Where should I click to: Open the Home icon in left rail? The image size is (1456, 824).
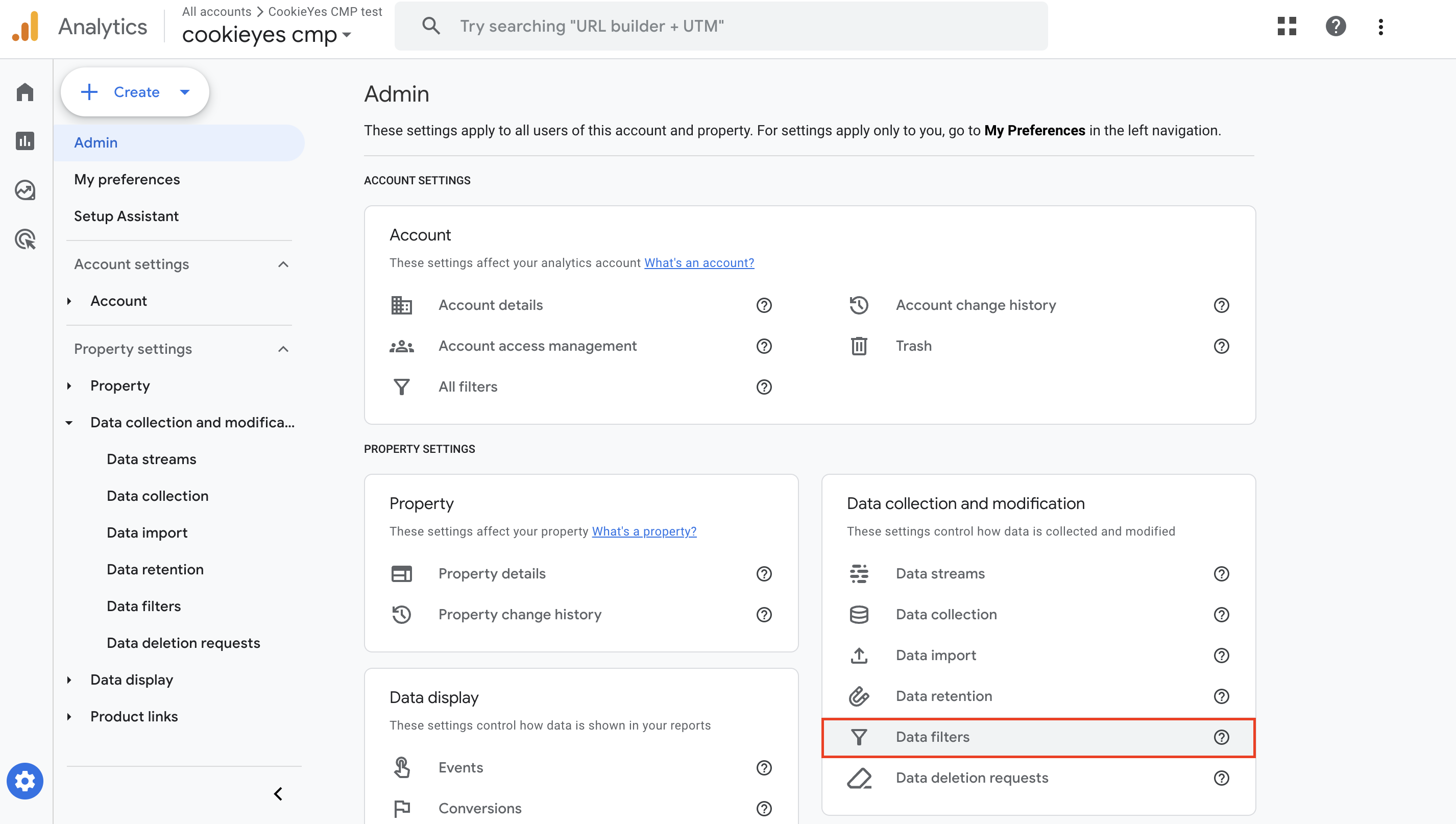[x=25, y=92]
